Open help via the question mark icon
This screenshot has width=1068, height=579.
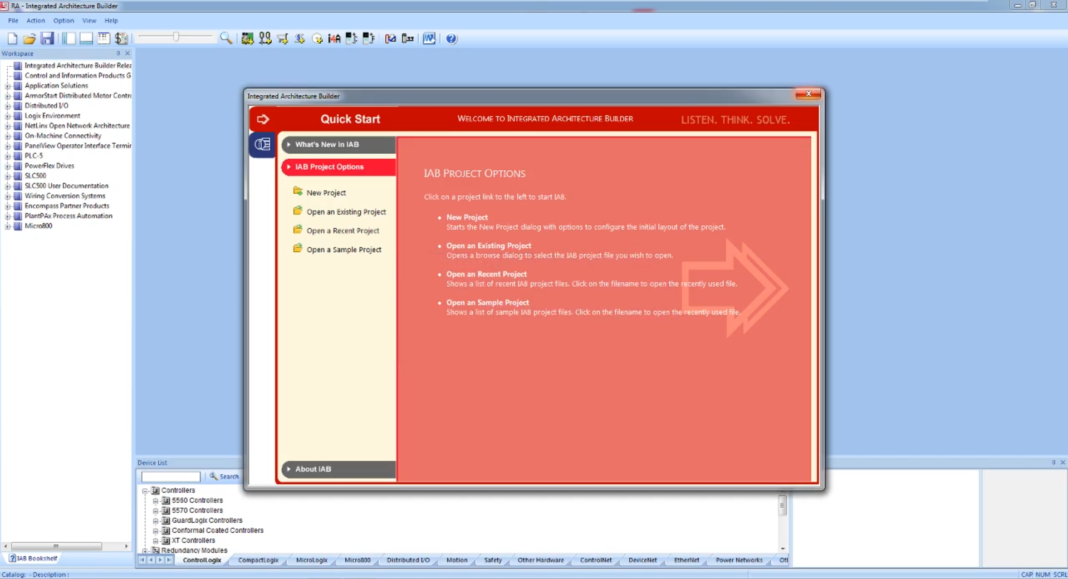tap(451, 39)
